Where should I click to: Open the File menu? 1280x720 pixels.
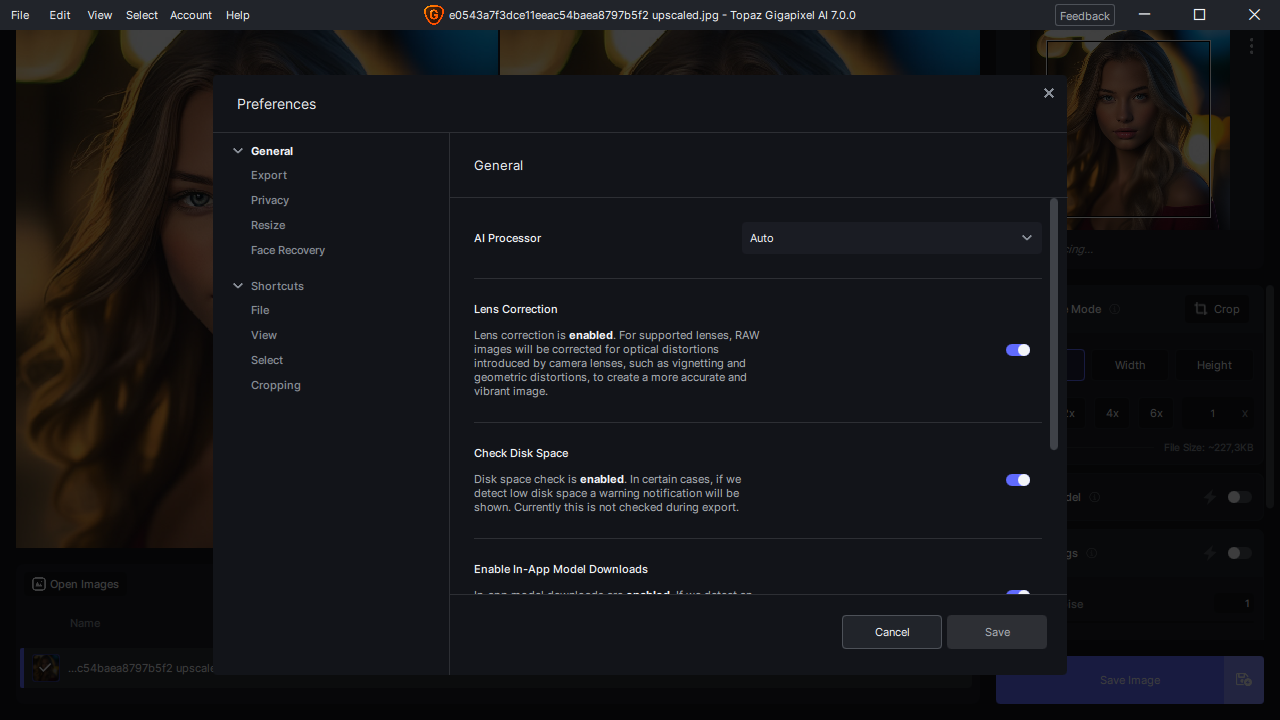(20, 15)
